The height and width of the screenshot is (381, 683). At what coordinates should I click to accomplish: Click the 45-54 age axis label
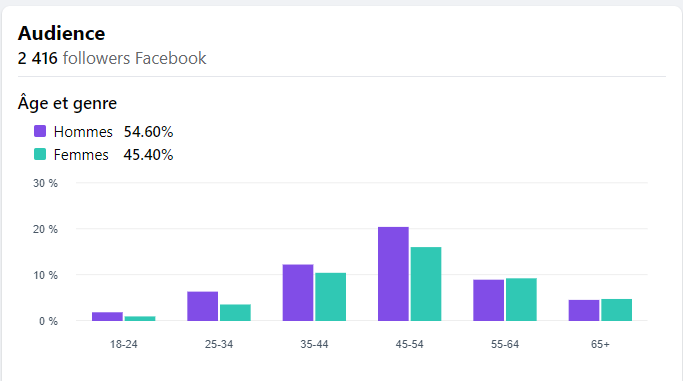click(x=409, y=344)
